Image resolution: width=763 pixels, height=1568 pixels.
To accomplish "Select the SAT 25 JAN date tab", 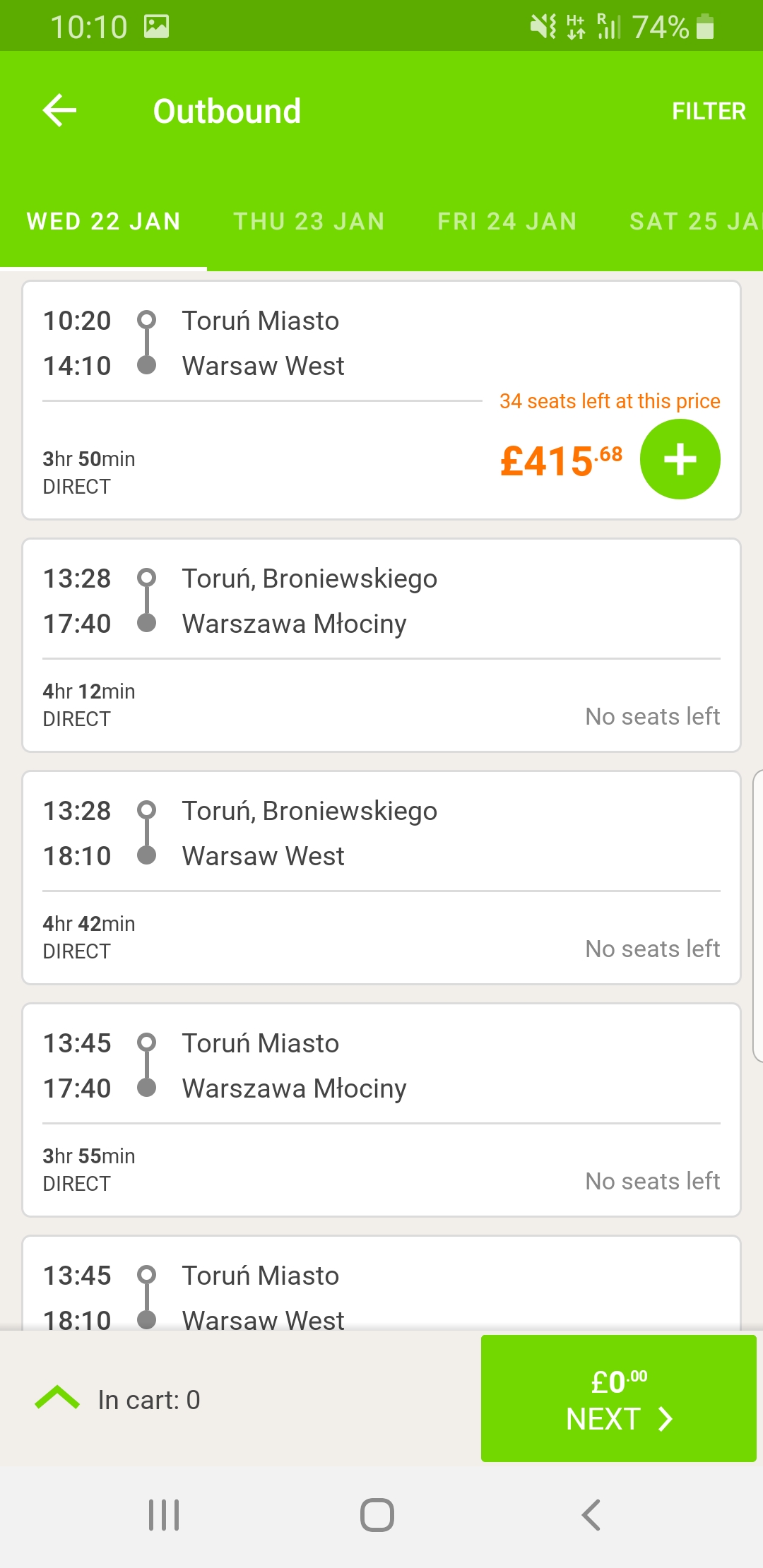I will (694, 221).
